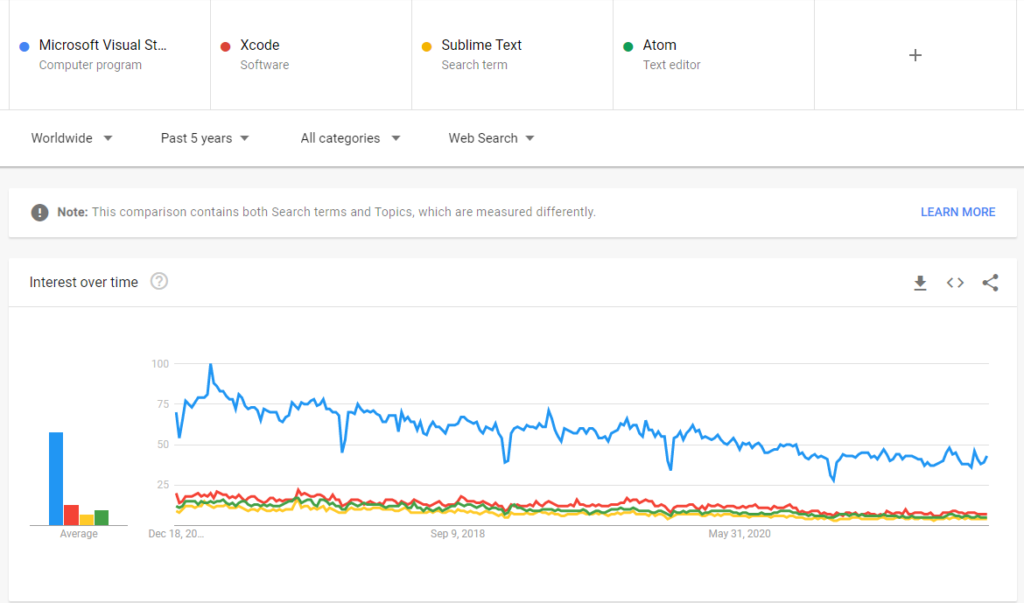
Task: Select the blue average bar
Action: 56,478
